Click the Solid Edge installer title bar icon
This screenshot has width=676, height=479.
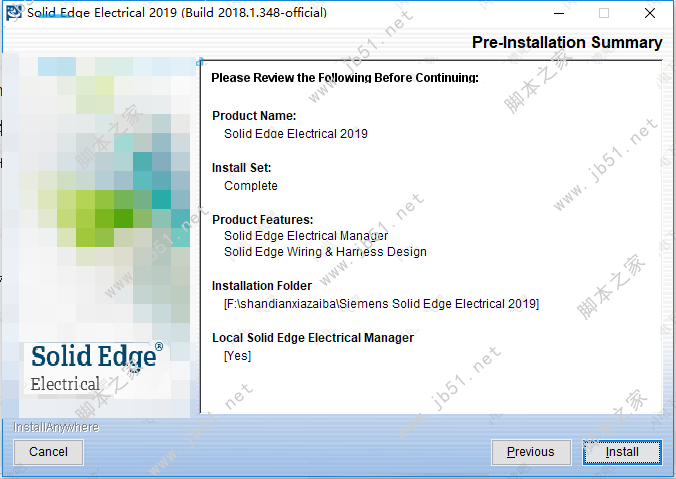[14, 13]
